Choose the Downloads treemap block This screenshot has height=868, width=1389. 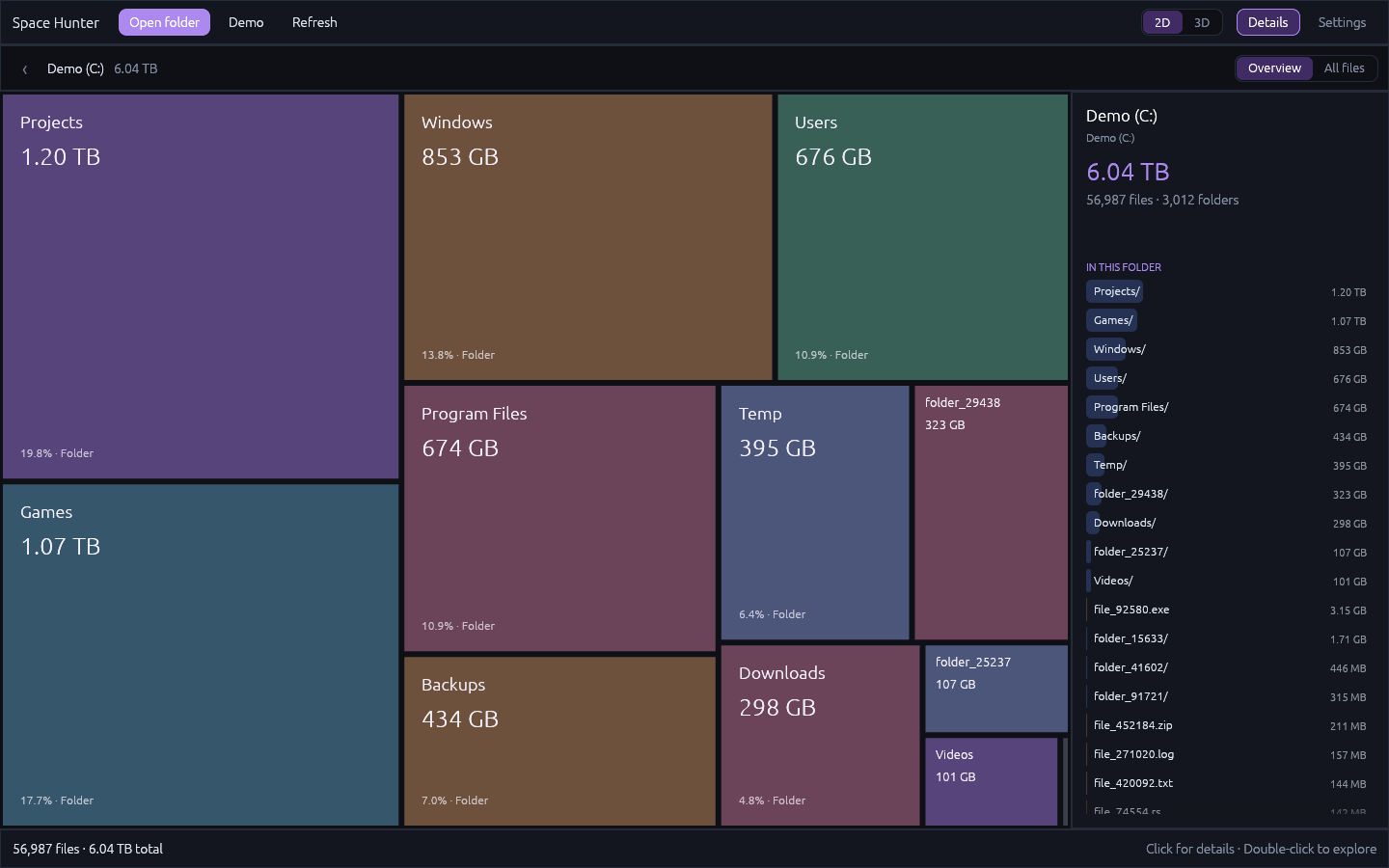pos(820,735)
